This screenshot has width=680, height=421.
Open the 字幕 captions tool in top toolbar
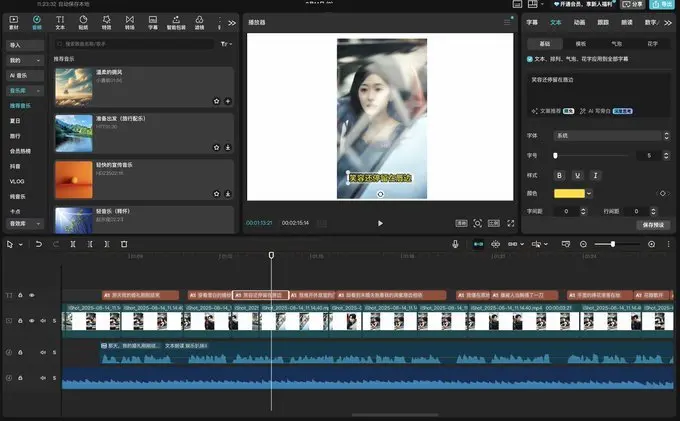[x=153, y=23]
